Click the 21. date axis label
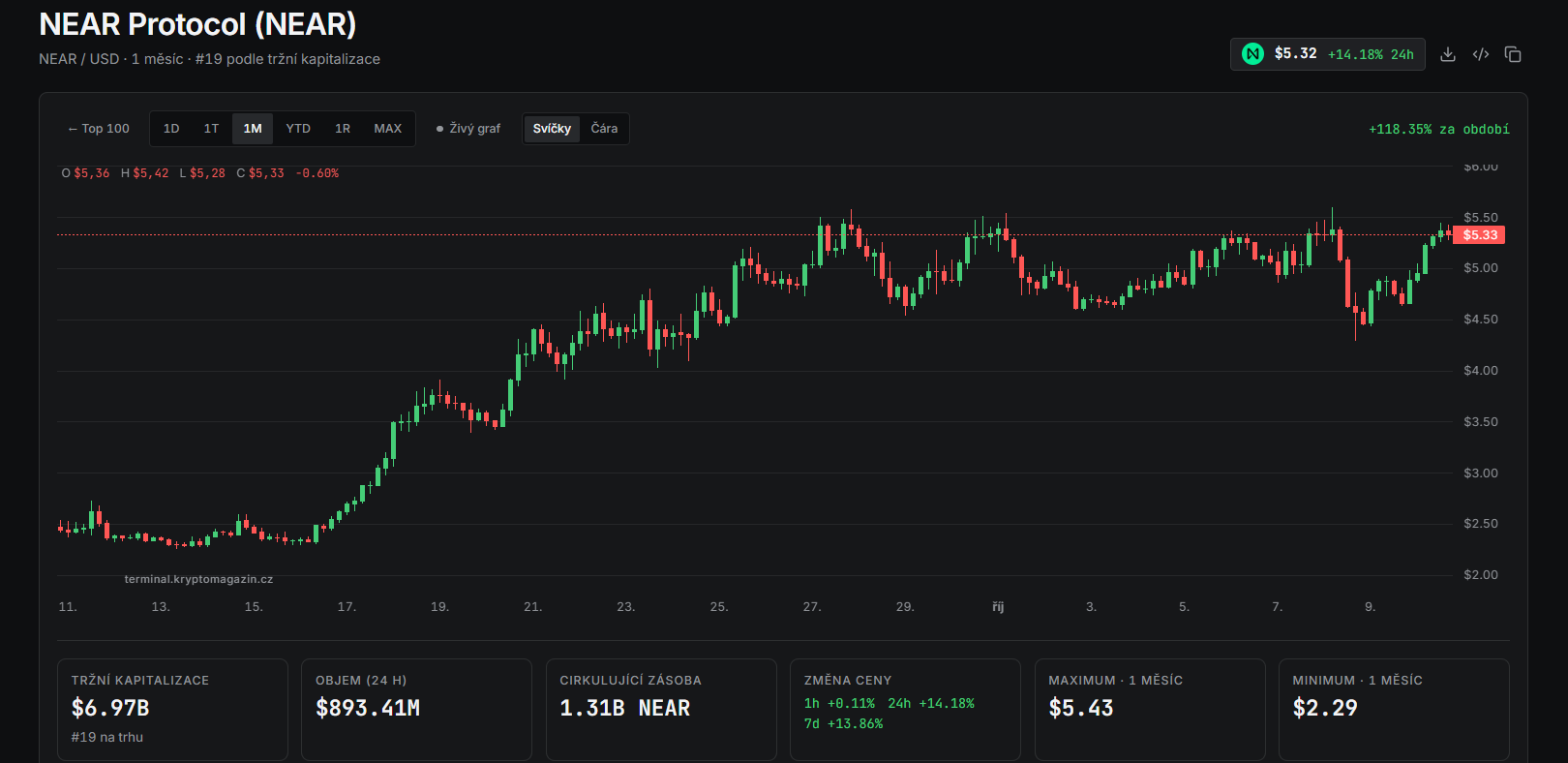The image size is (1568, 763). (532, 607)
